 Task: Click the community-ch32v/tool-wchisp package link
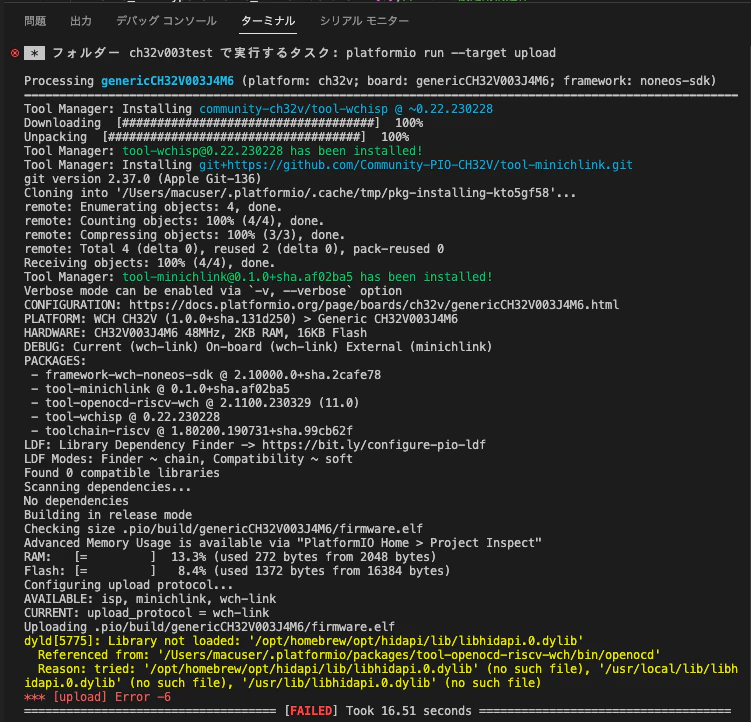pyautogui.click(x=346, y=109)
